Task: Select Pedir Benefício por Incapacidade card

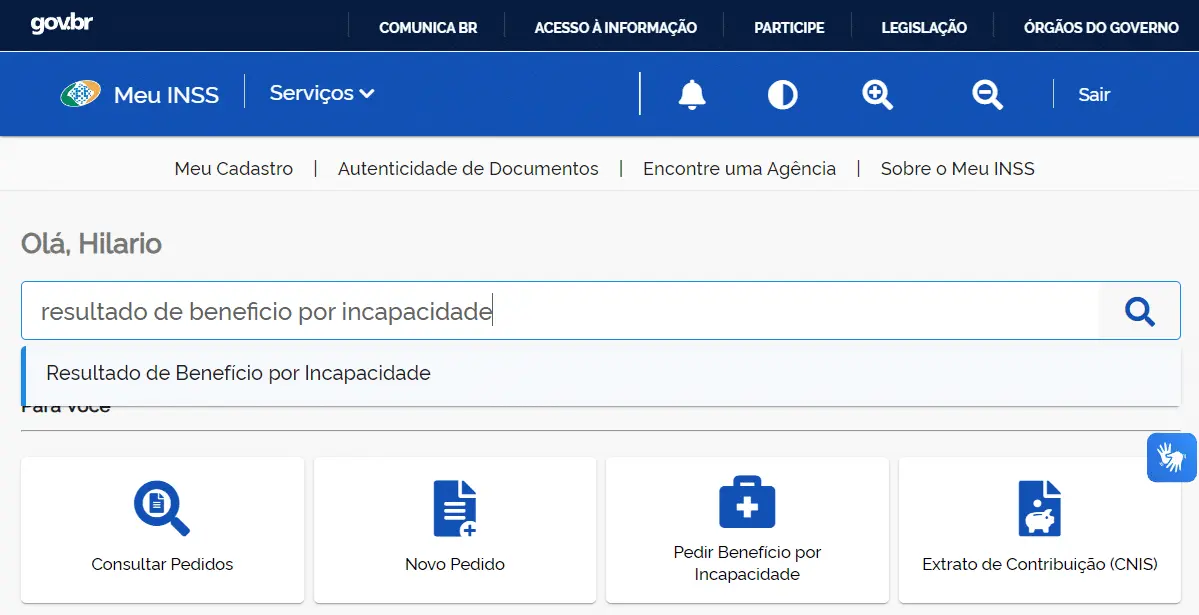Action: [x=747, y=530]
